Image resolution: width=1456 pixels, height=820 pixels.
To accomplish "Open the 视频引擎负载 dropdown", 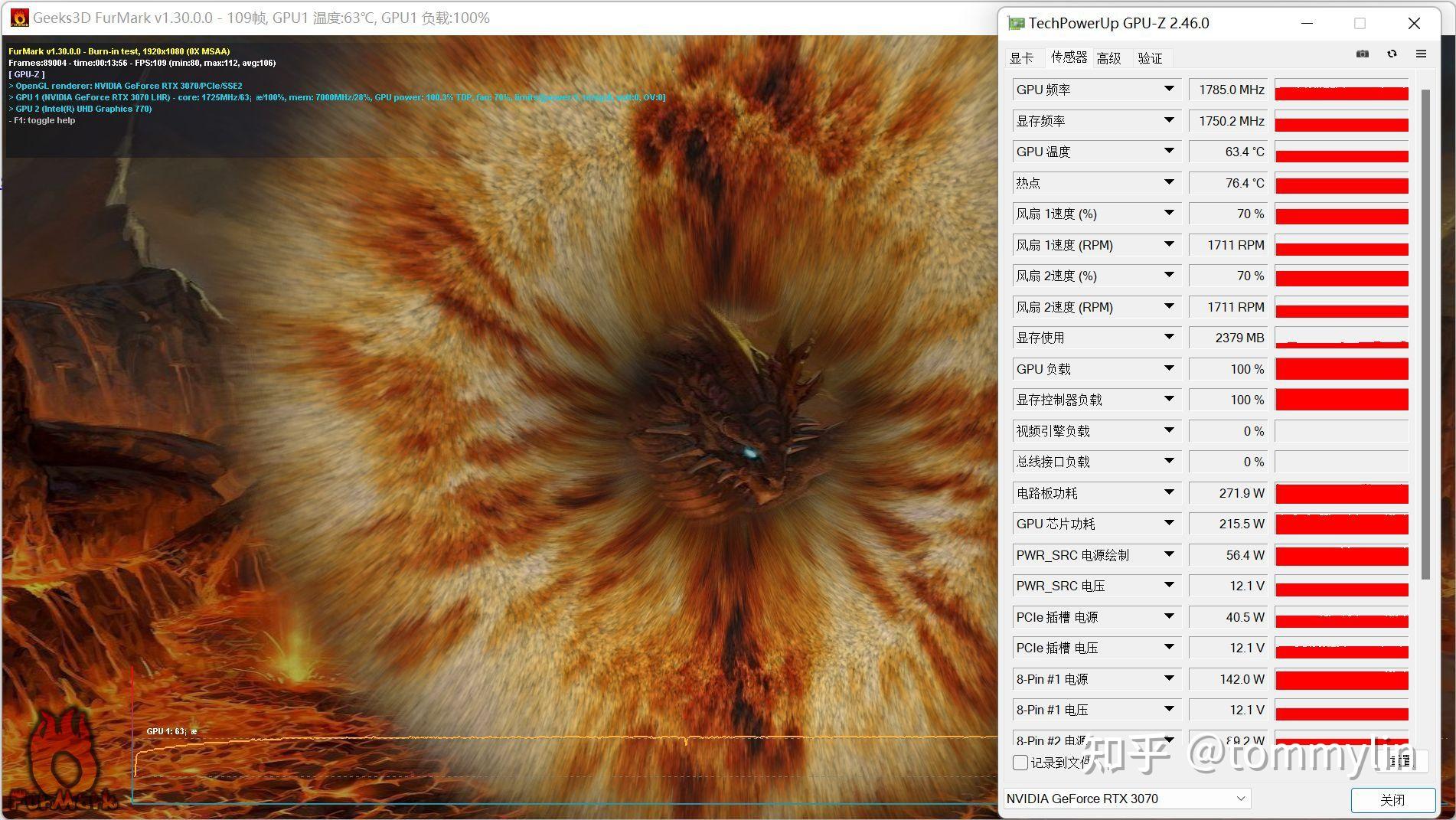I will click(x=1169, y=431).
